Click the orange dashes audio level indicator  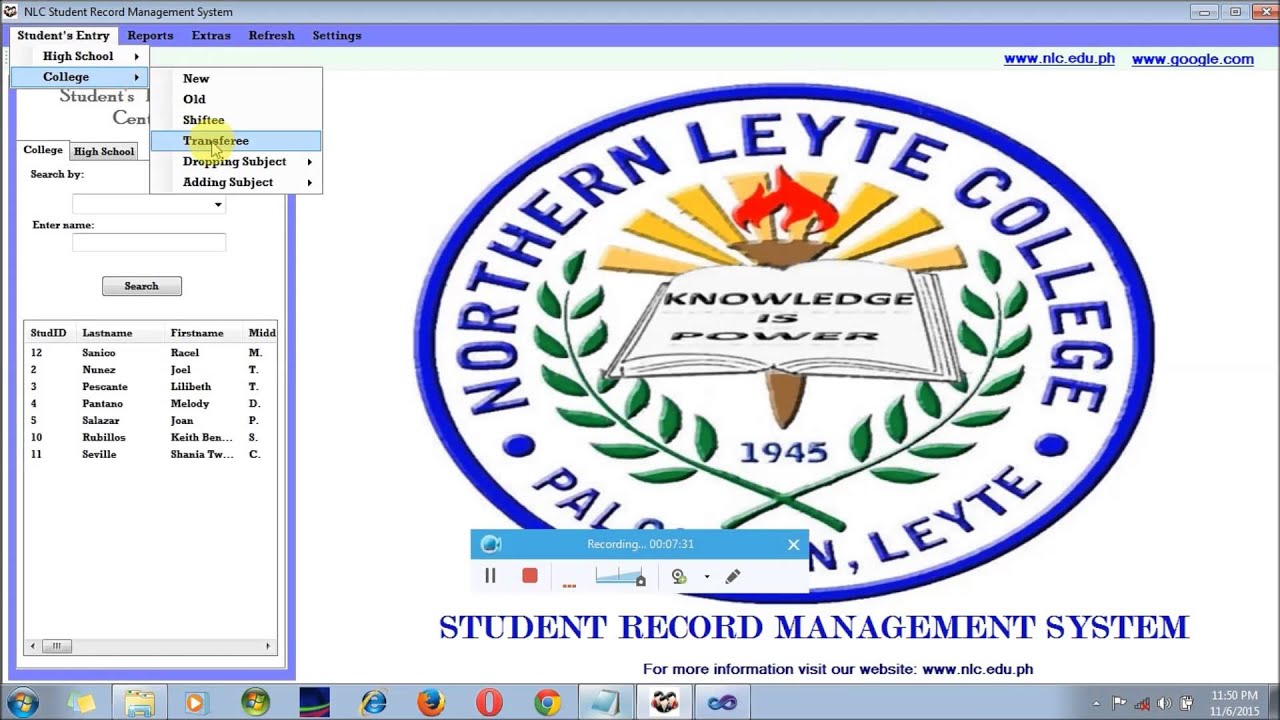tap(569, 585)
